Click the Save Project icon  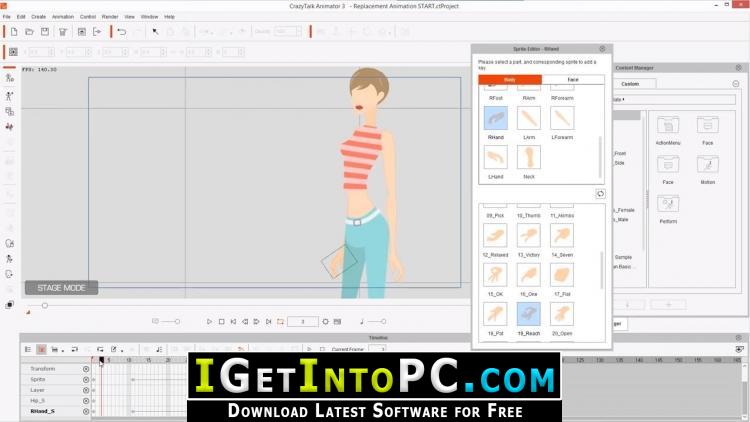46,32
